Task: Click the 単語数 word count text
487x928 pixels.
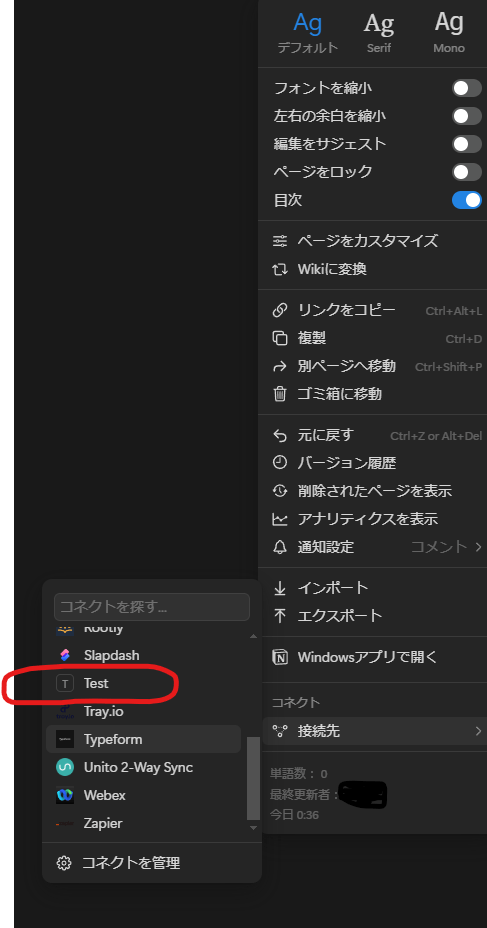Action: point(299,774)
